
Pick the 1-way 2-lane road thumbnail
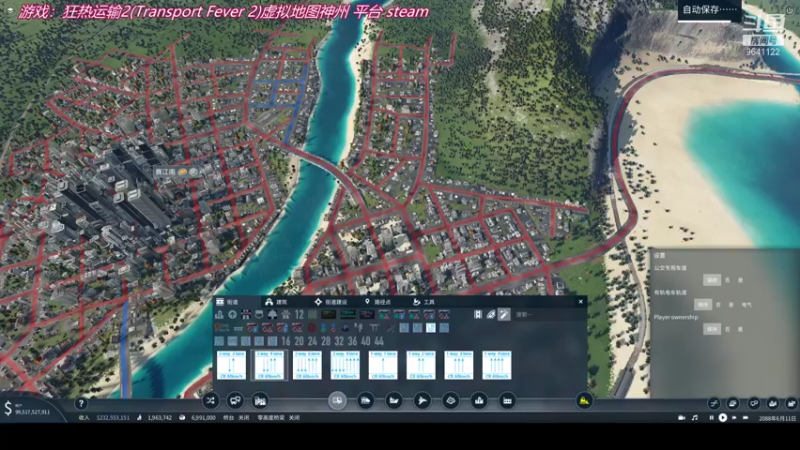(421, 365)
